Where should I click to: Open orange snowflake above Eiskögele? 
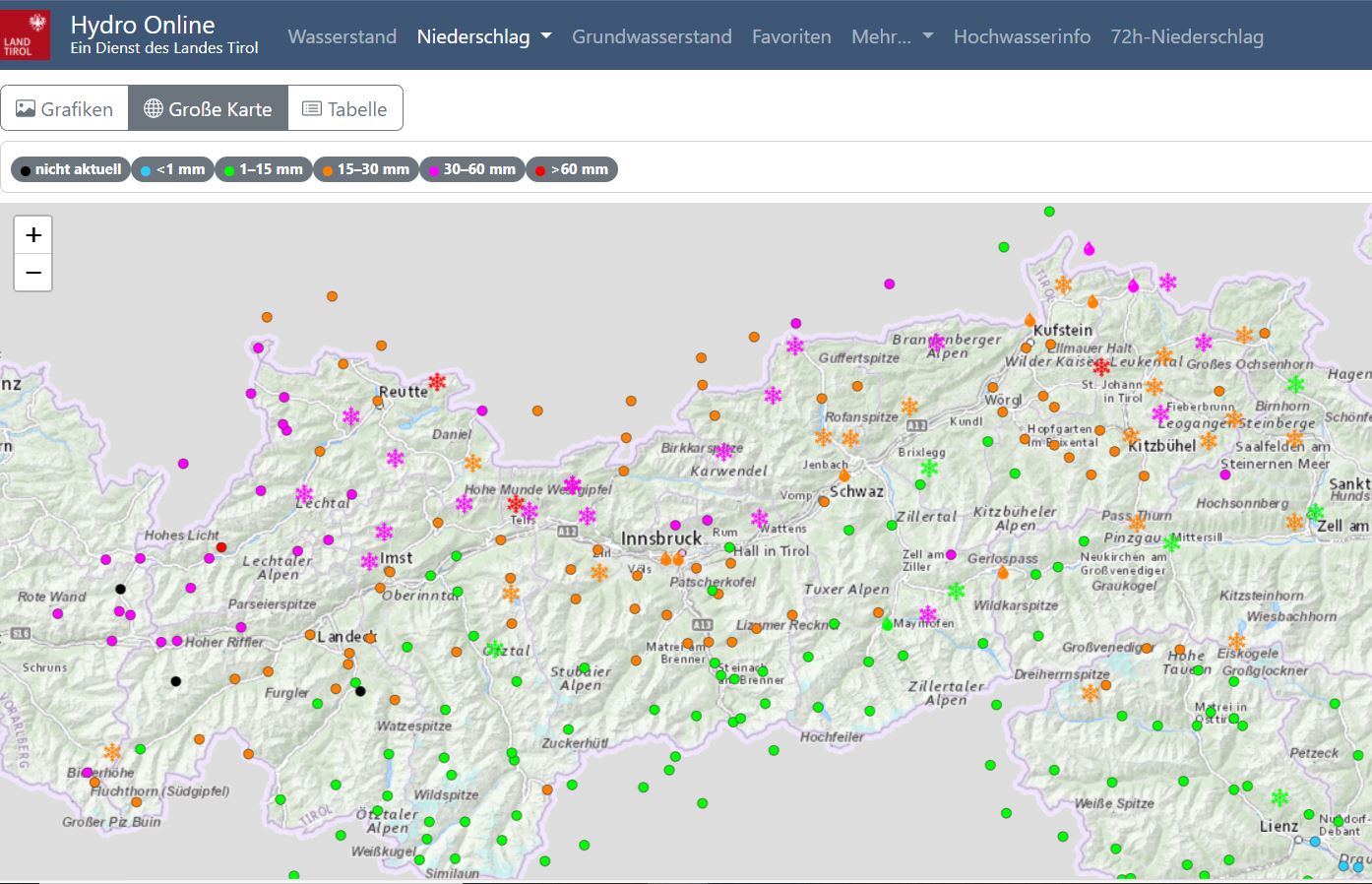[1236, 641]
